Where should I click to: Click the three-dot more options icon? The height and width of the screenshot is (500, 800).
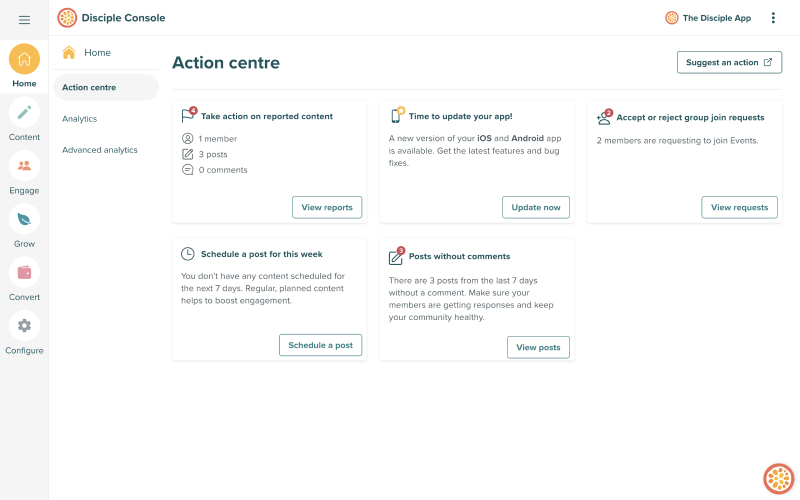pyautogui.click(x=773, y=18)
